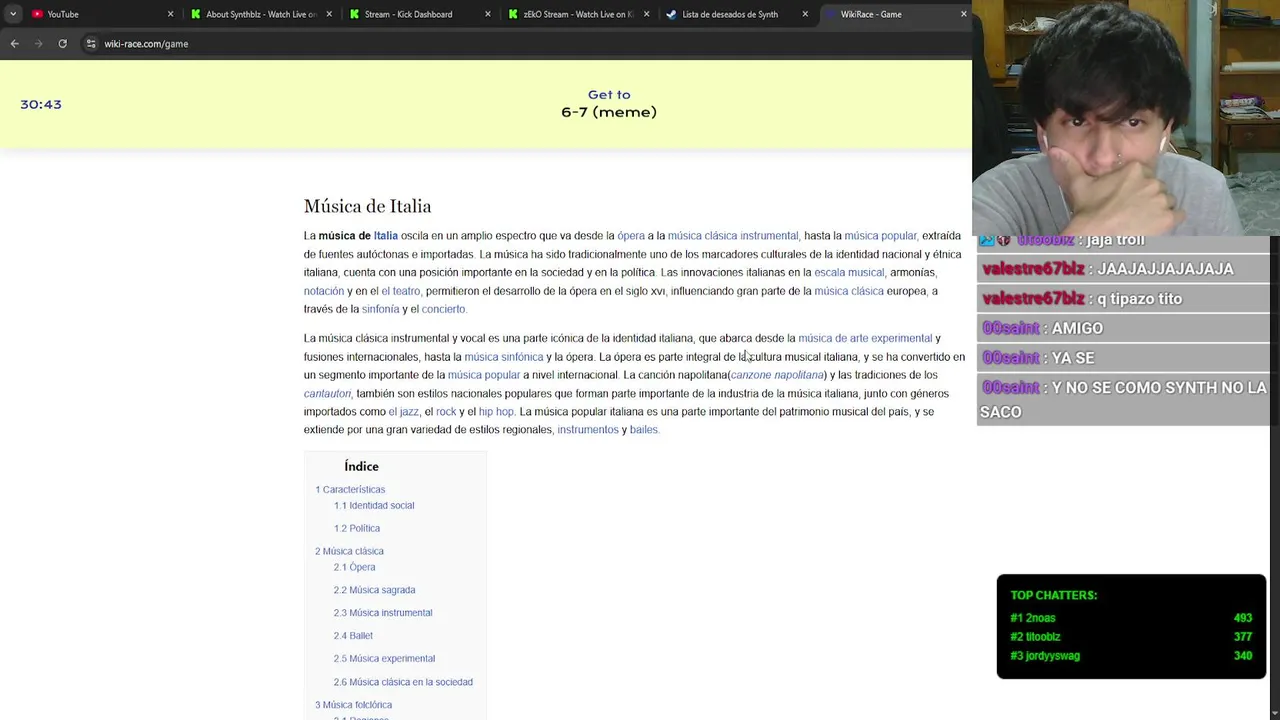Switch to the YouTube tab
Viewport: 1280px width, 720px height.
pyautogui.click(x=100, y=14)
